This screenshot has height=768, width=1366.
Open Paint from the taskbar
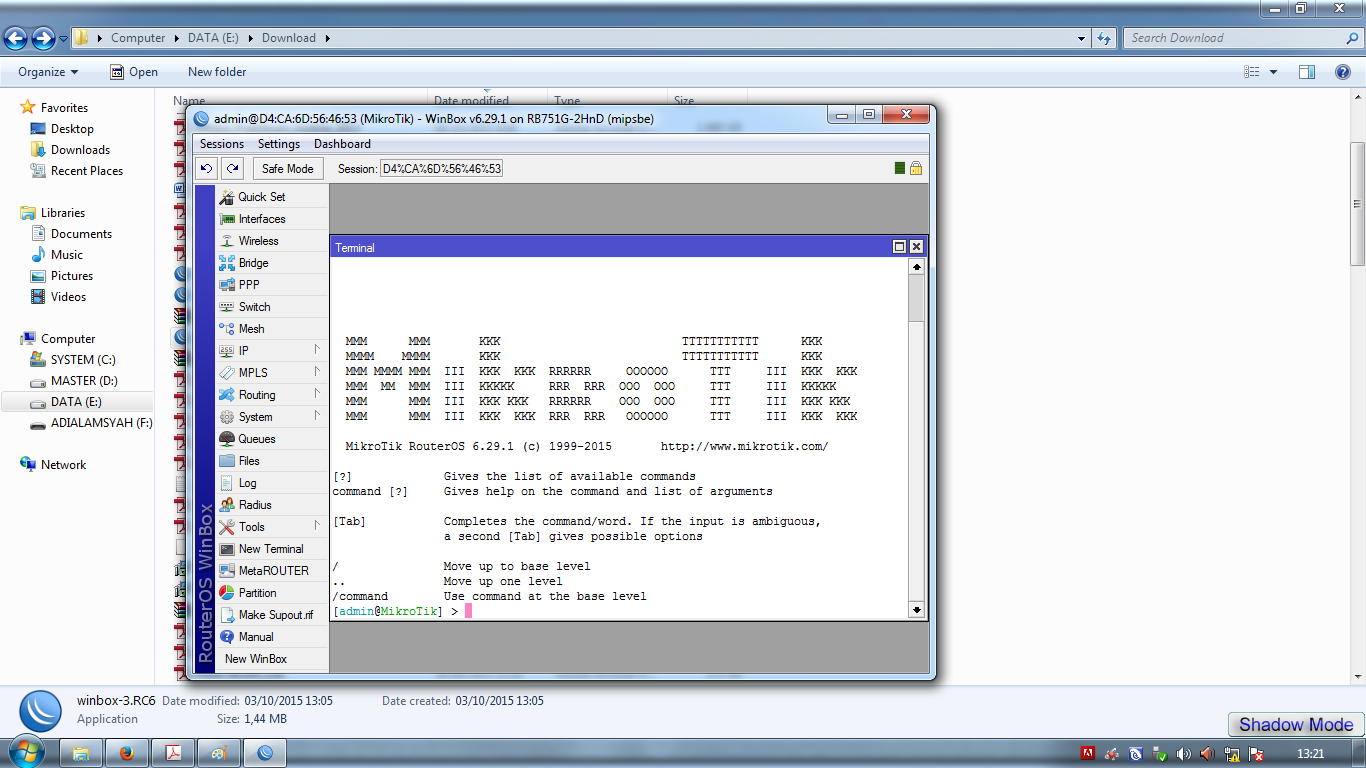(x=219, y=753)
